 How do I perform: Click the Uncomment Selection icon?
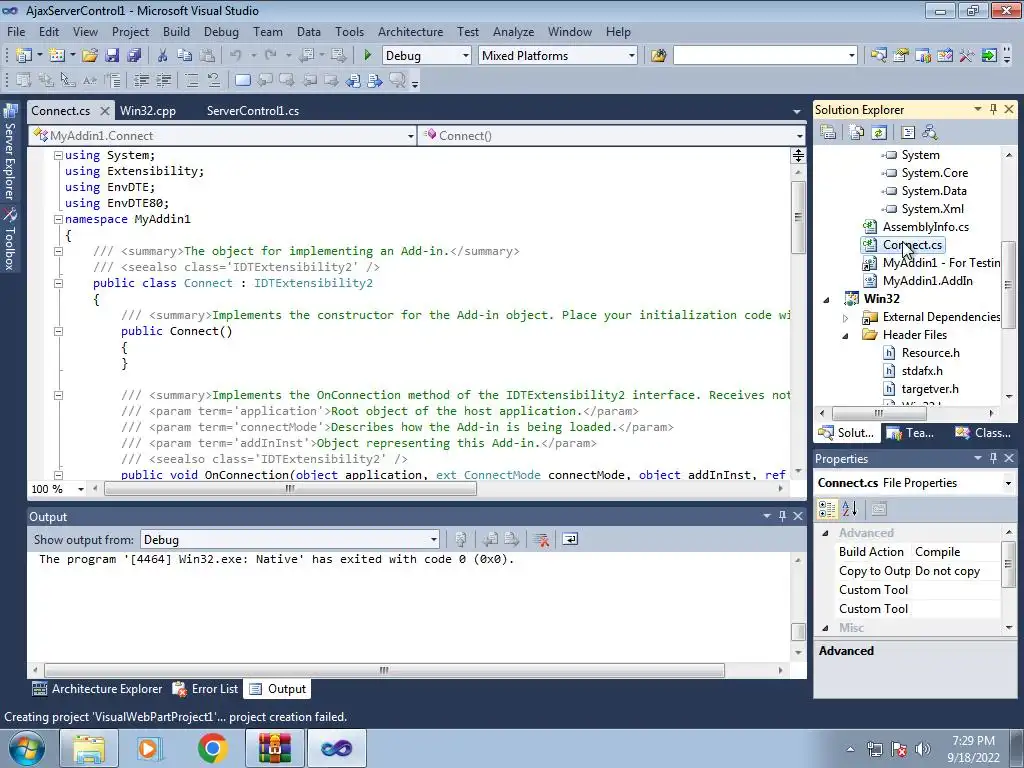coord(214,80)
